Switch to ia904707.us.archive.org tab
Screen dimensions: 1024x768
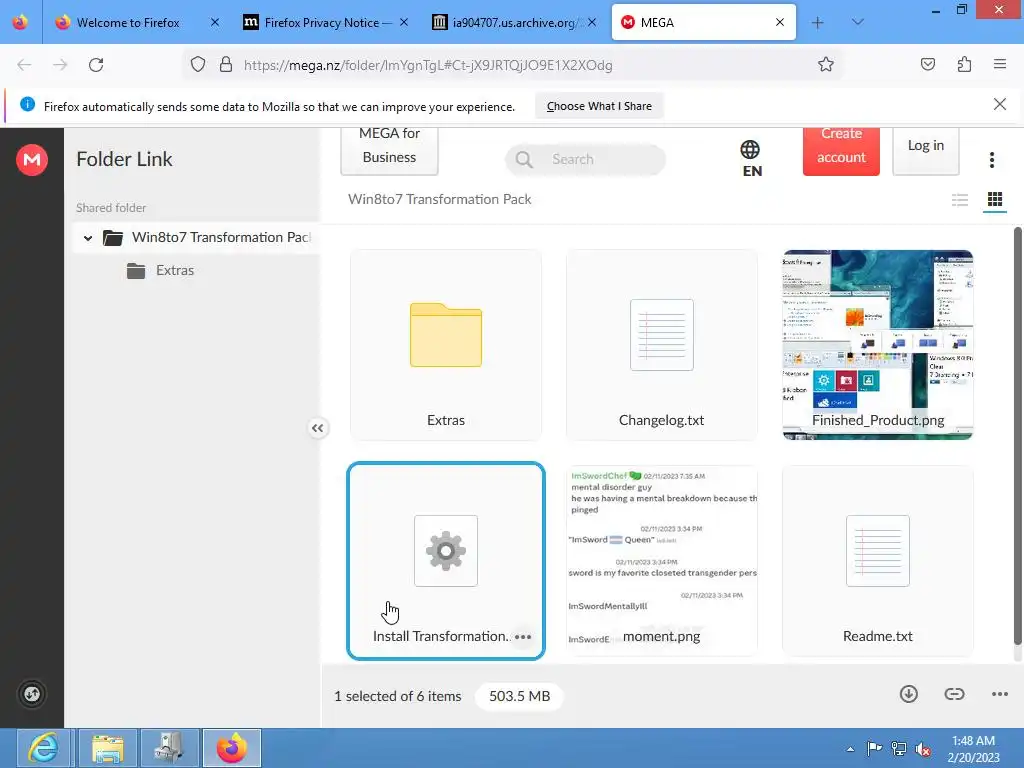pos(514,23)
